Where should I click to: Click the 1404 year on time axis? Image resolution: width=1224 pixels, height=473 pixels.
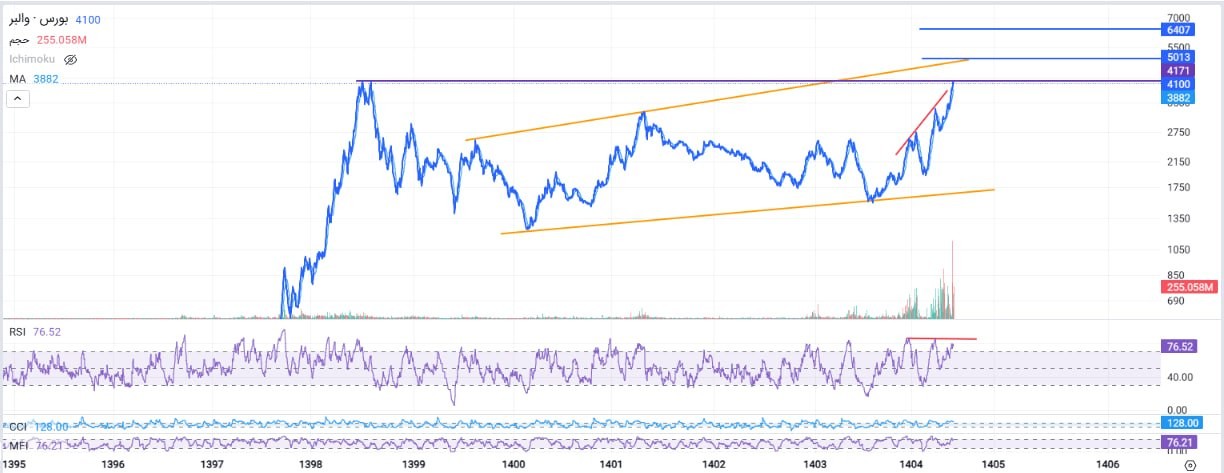coord(910,465)
